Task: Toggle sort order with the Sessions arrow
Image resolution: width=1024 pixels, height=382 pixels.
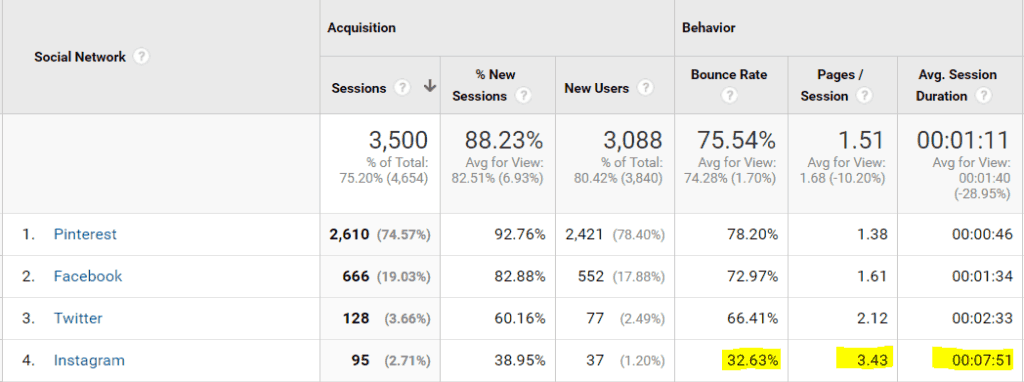Action: coord(430,87)
